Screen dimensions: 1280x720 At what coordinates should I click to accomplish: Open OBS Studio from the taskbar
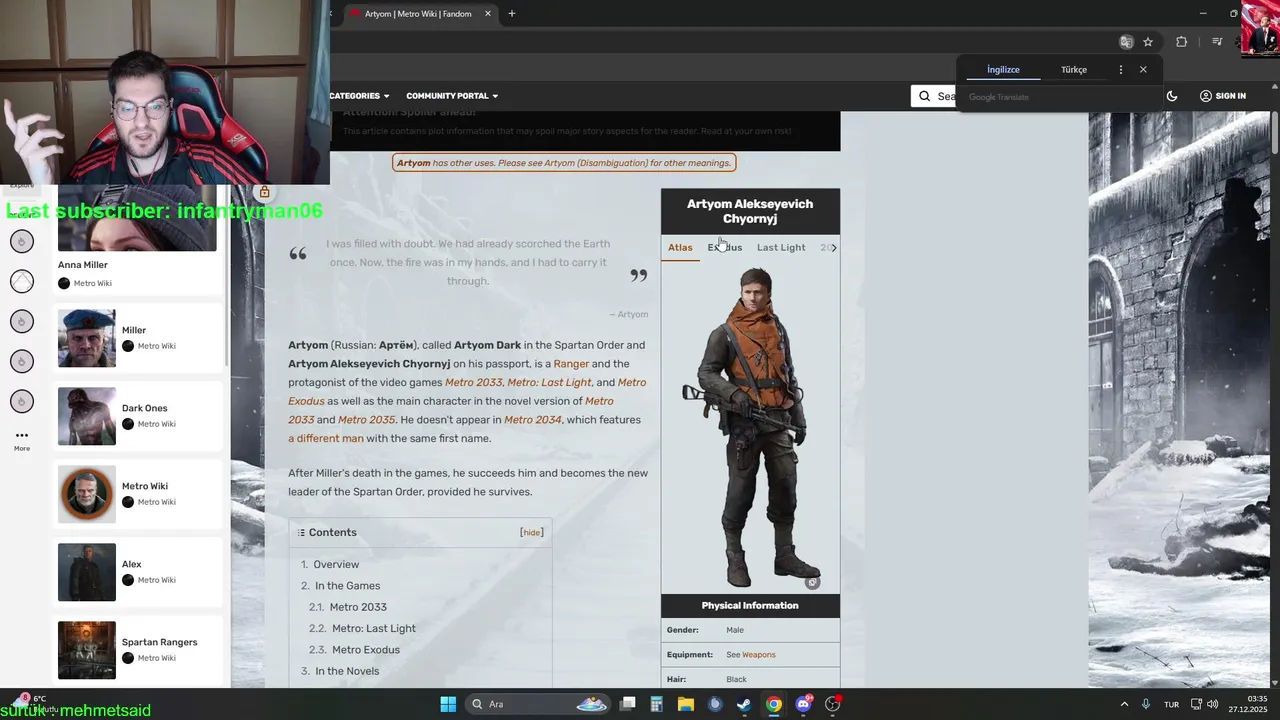point(833,704)
